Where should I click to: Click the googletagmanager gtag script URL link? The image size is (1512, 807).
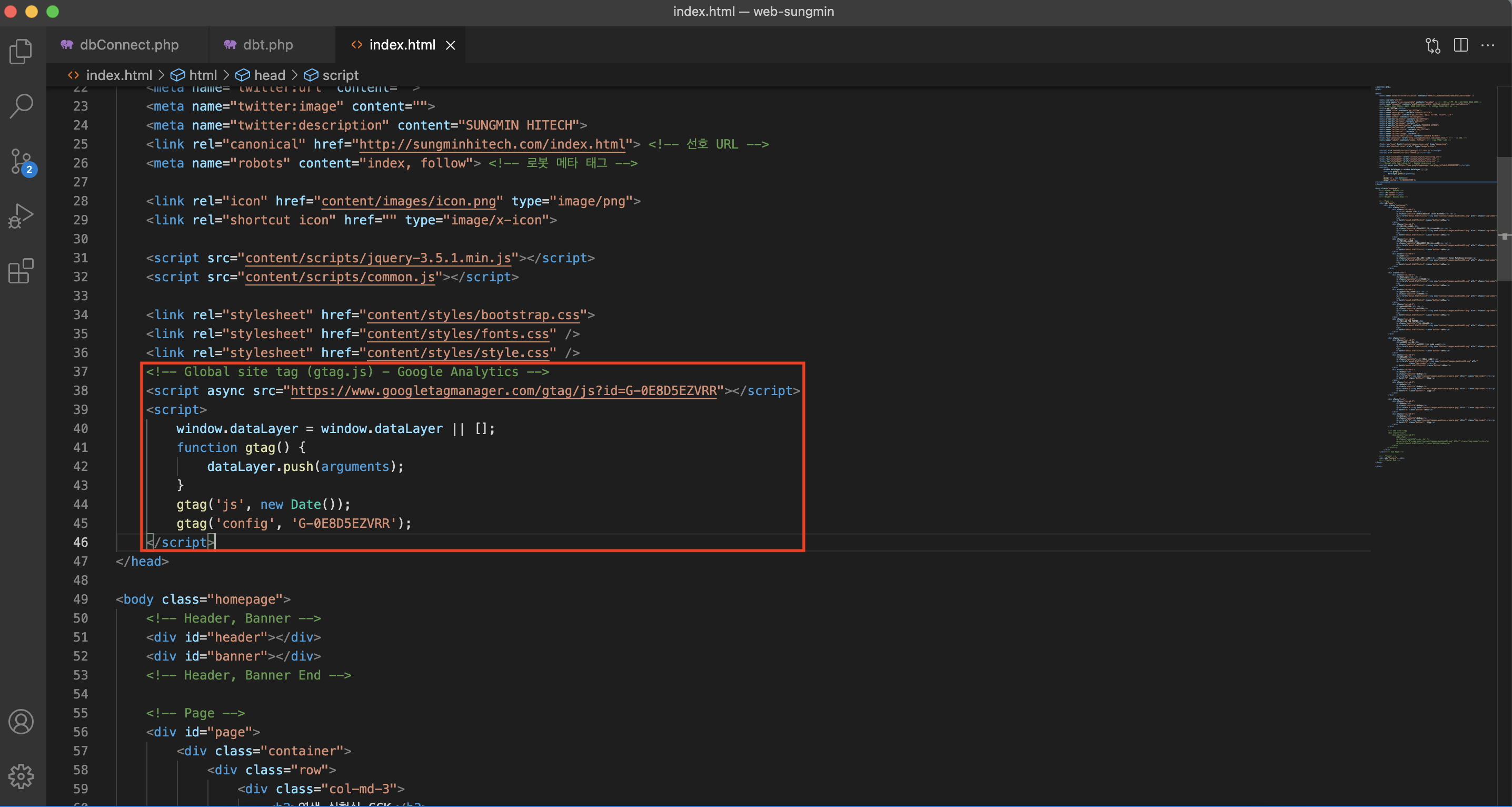coord(504,390)
